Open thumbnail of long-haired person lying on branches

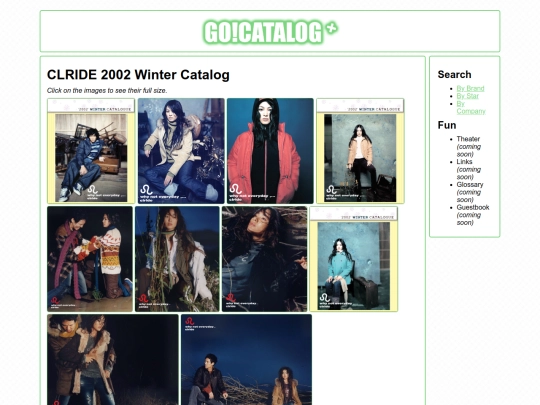[x=264, y=259]
